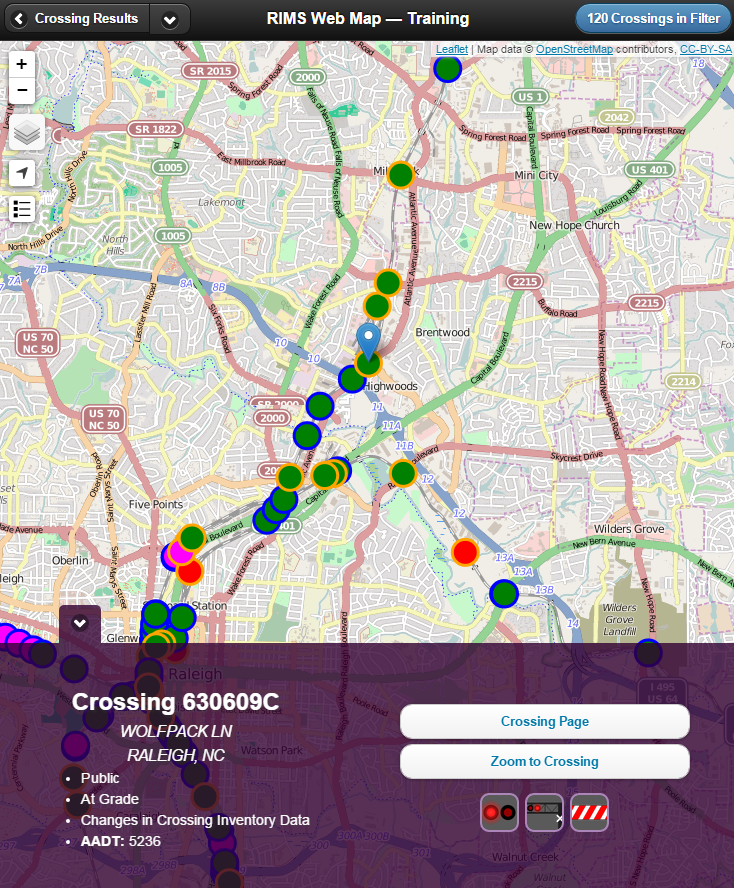The width and height of the screenshot is (734, 888).
Task: Open the OpenStreetMap link
Action: click(574, 49)
